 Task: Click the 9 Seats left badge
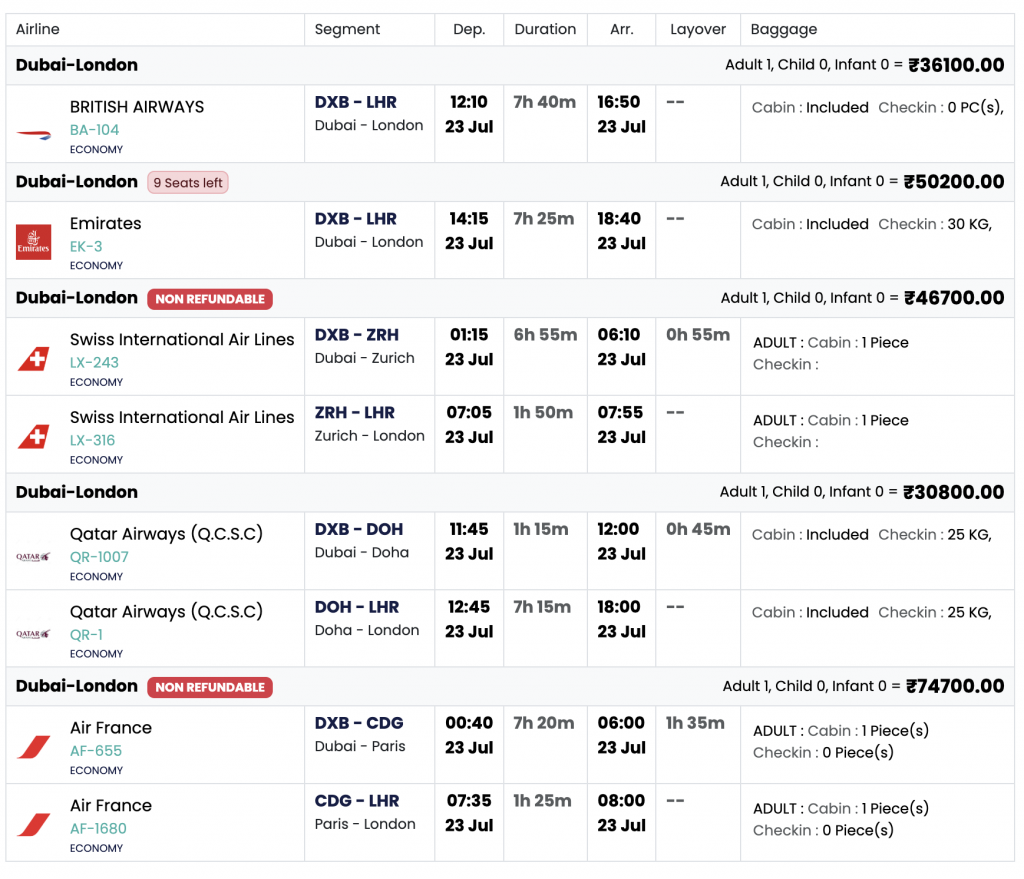(188, 183)
